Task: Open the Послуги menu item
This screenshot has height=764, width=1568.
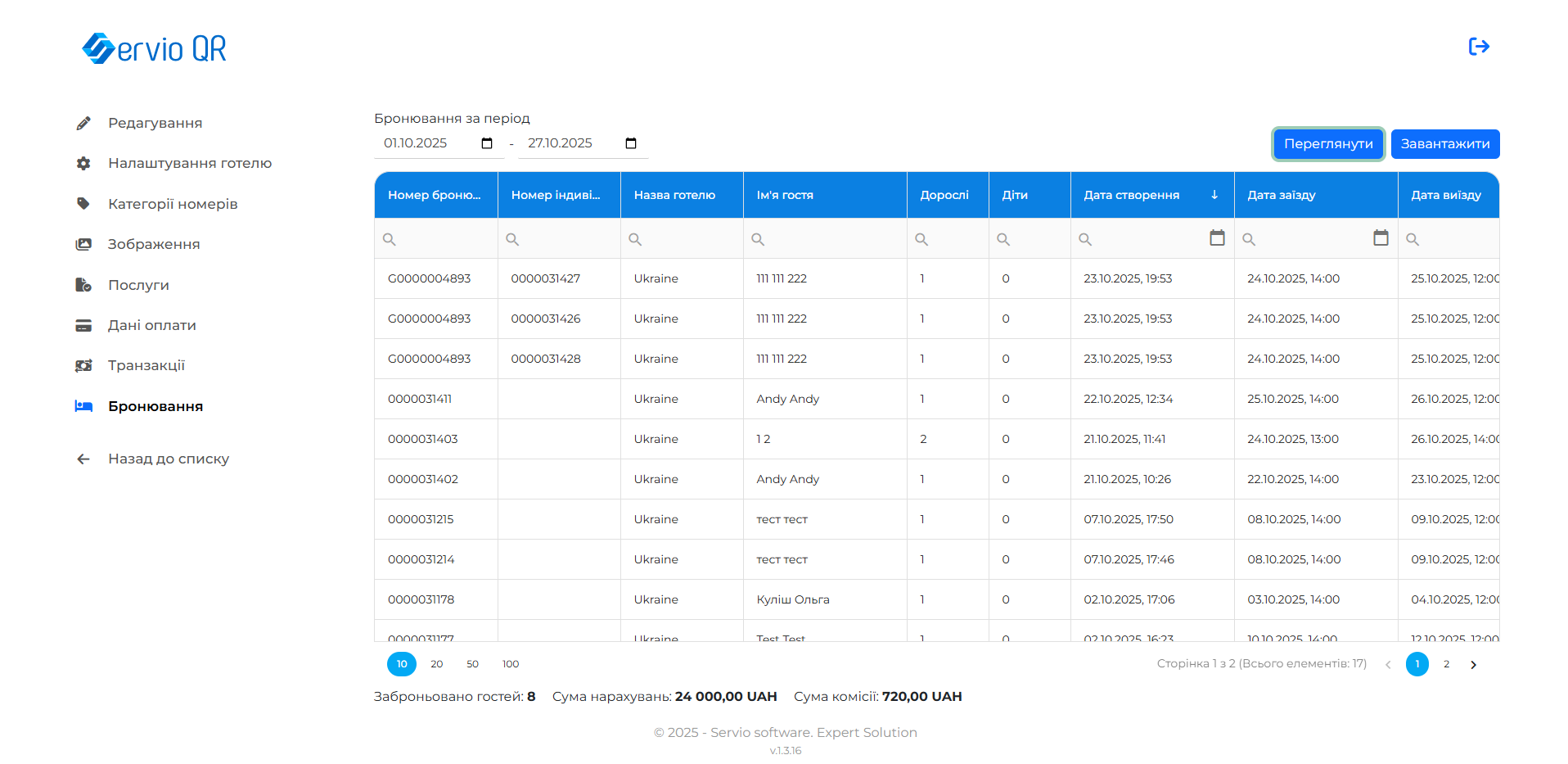Action: 138,285
